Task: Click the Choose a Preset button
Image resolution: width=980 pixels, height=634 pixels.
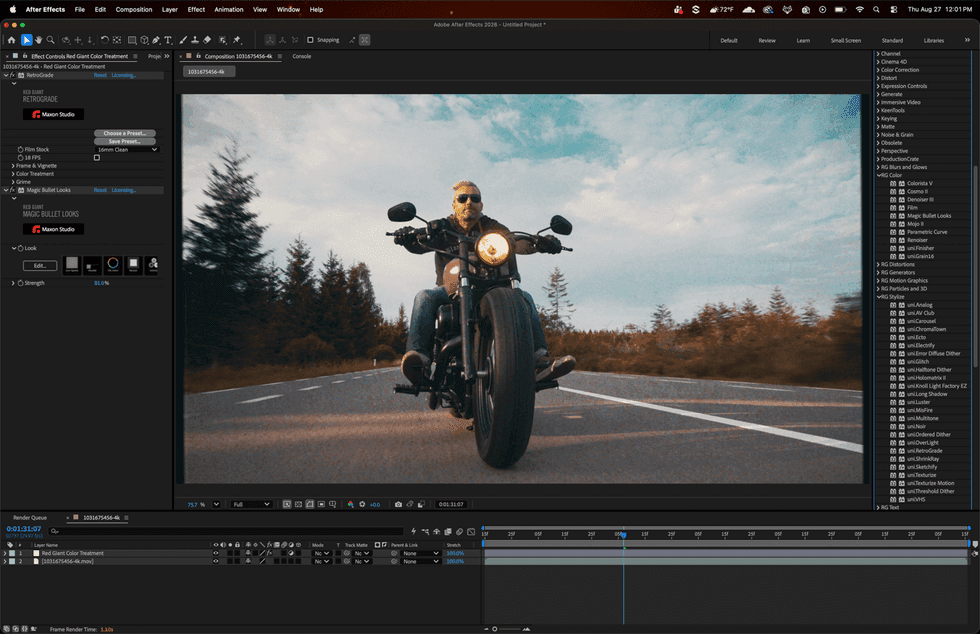Action: (125, 133)
